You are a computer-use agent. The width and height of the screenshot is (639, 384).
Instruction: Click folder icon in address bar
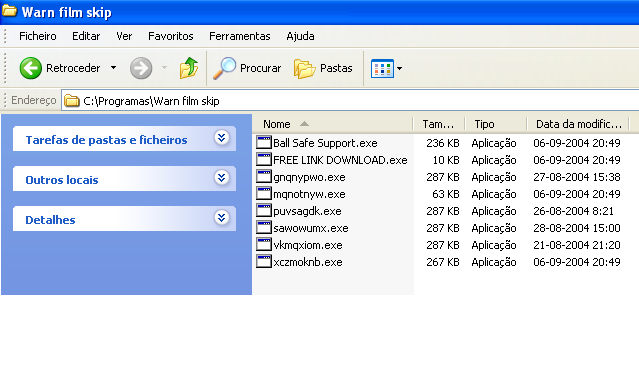point(72,101)
